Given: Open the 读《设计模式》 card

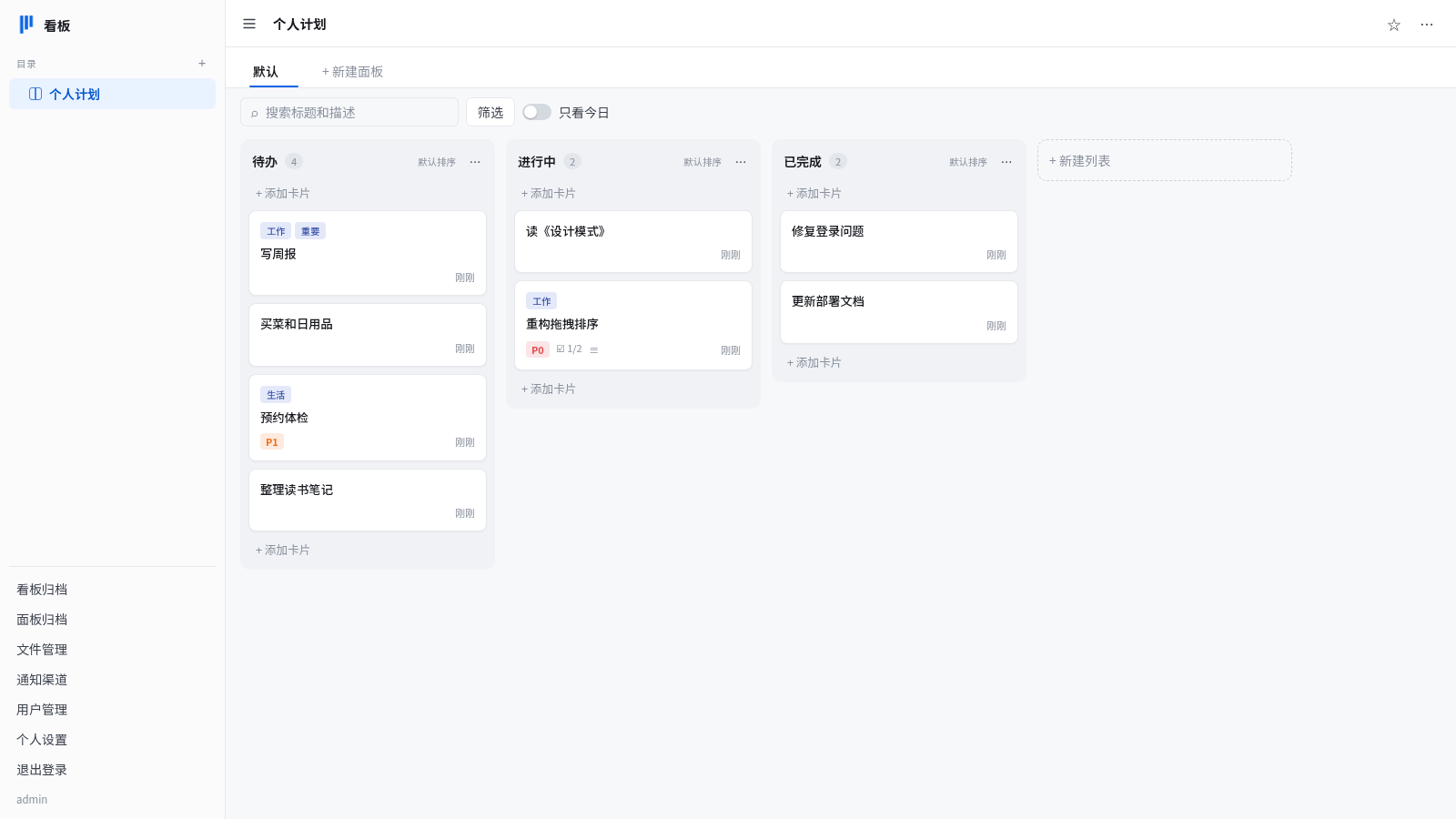Looking at the screenshot, I should (x=633, y=242).
